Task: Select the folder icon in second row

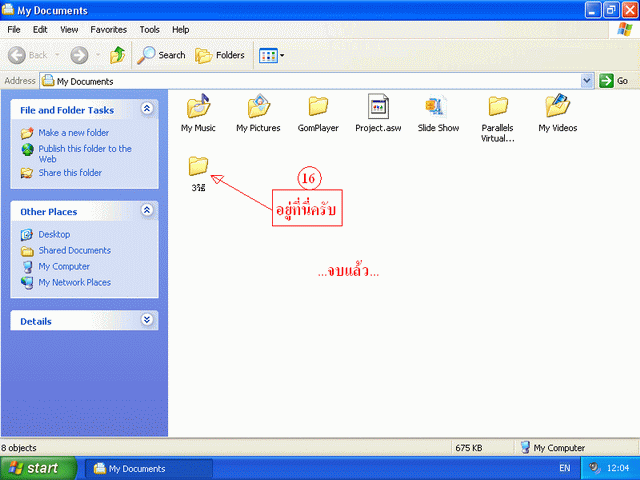Action: click(x=198, y=166)
